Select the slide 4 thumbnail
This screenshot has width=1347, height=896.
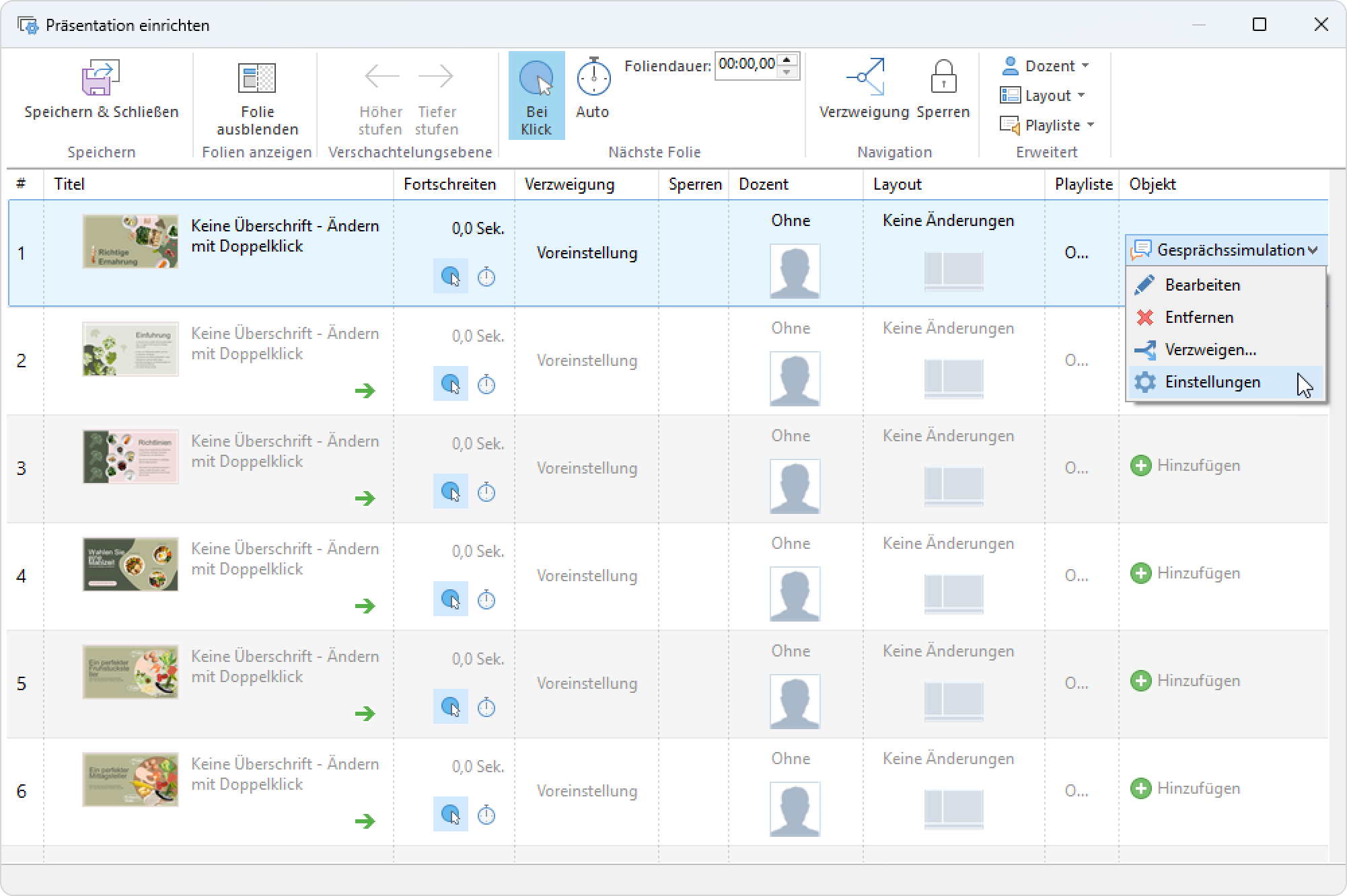131,564
